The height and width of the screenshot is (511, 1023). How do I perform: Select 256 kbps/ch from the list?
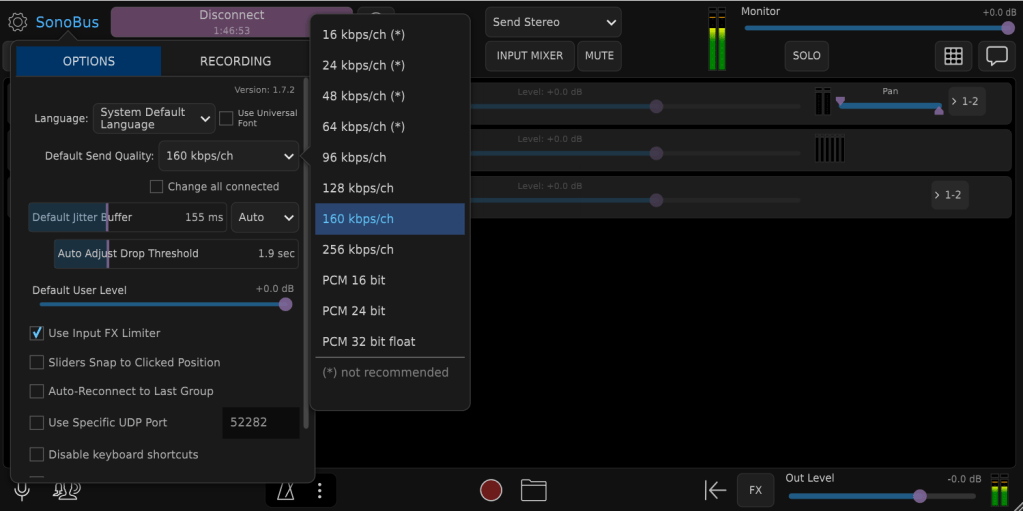coord(358,250)
